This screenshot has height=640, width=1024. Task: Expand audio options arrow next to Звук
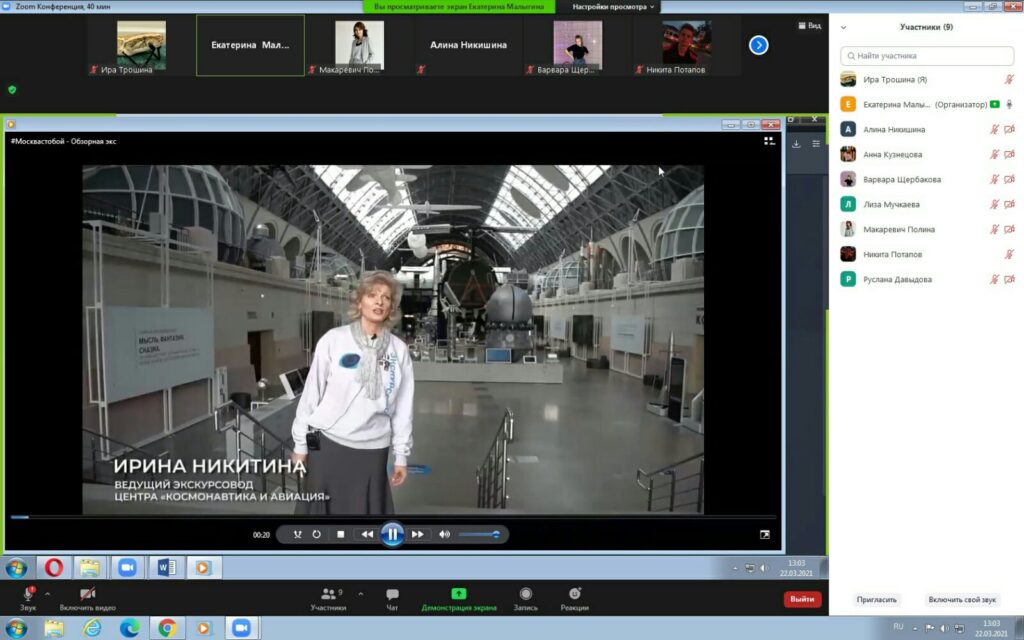pos(47,593)
